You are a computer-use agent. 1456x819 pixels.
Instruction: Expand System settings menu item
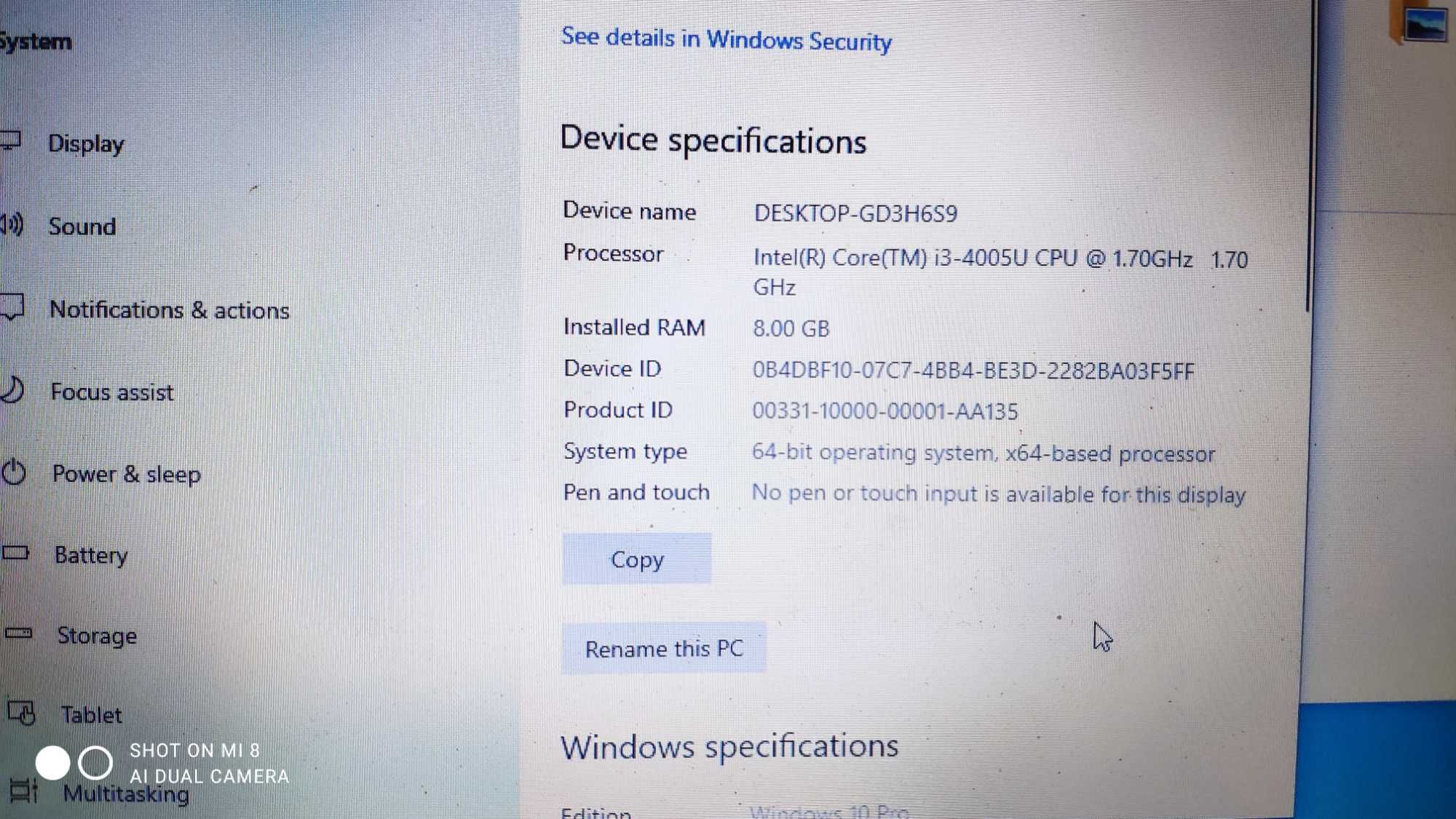(34, 40)
